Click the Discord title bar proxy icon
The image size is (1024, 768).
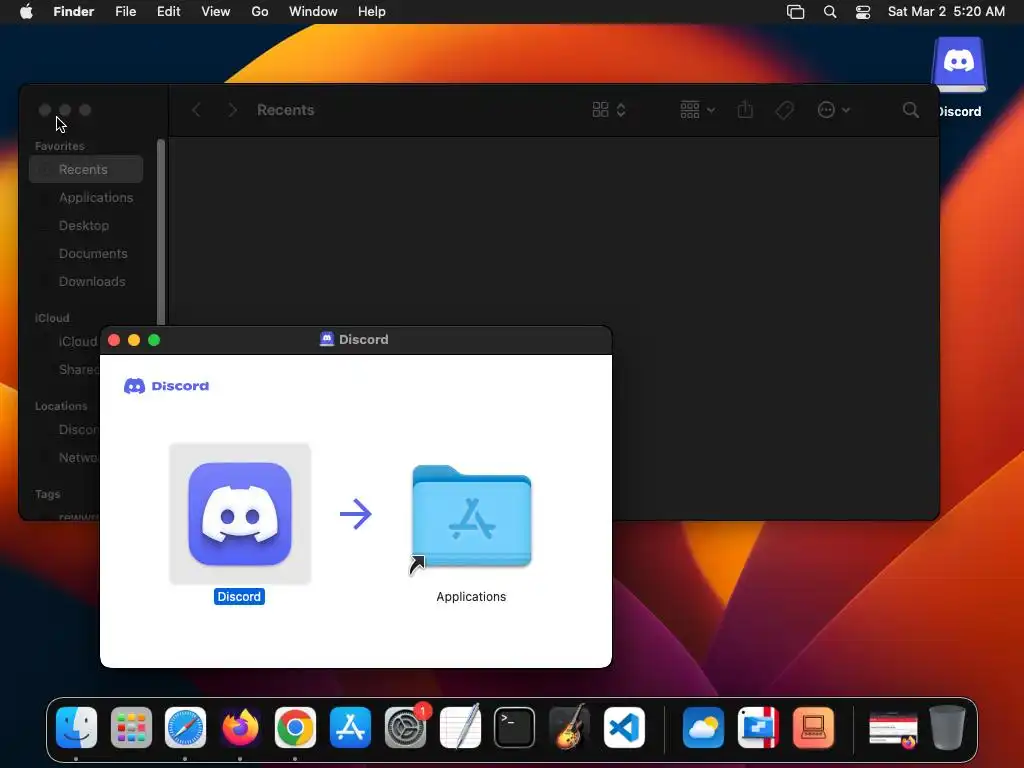coord(327,340)
